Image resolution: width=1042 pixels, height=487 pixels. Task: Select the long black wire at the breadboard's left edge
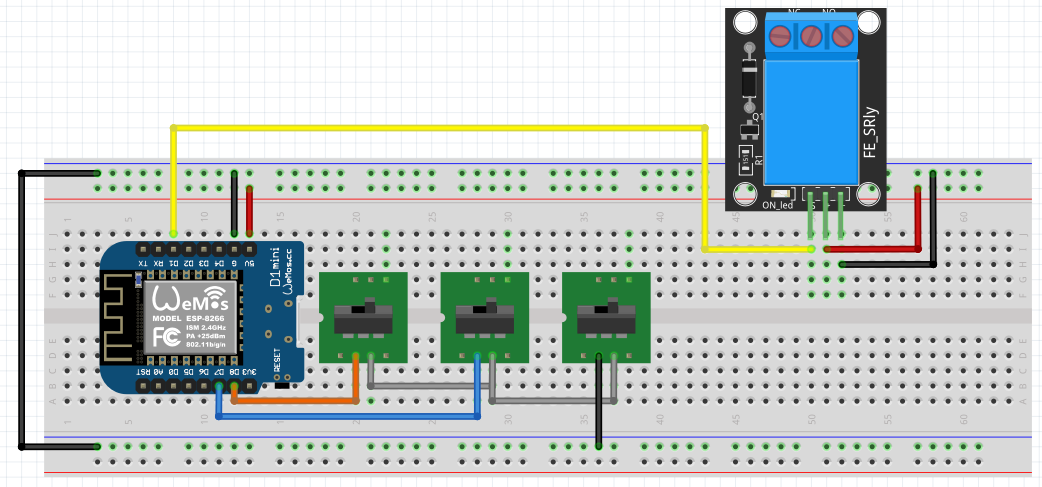[19, 310]
